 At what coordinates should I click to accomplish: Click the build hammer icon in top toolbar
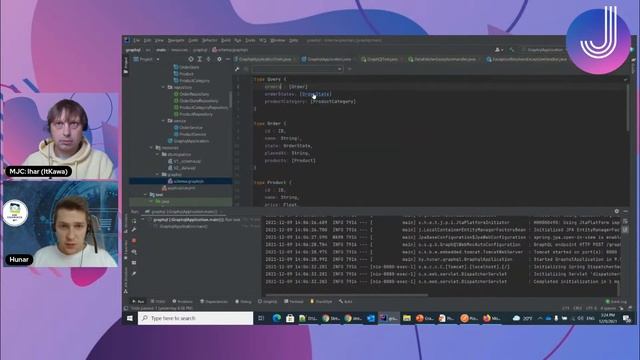pos(511,50)
